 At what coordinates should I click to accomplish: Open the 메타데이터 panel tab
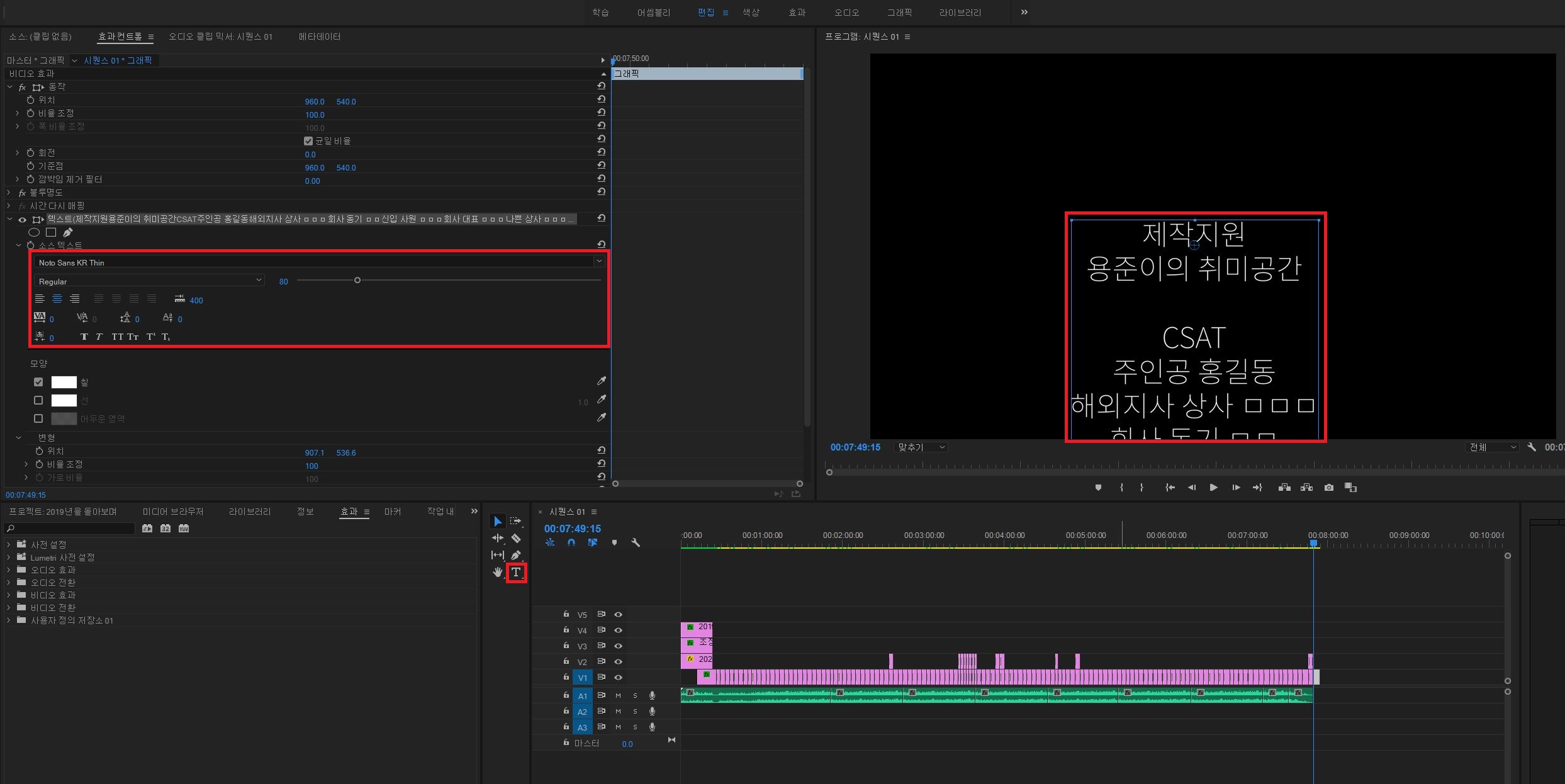coord(320,36)
